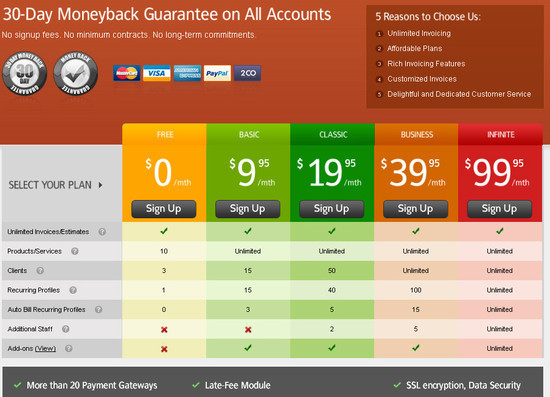Sign up for the Free plan
This screenshot has width=550, height=397.
pos(164,209)
